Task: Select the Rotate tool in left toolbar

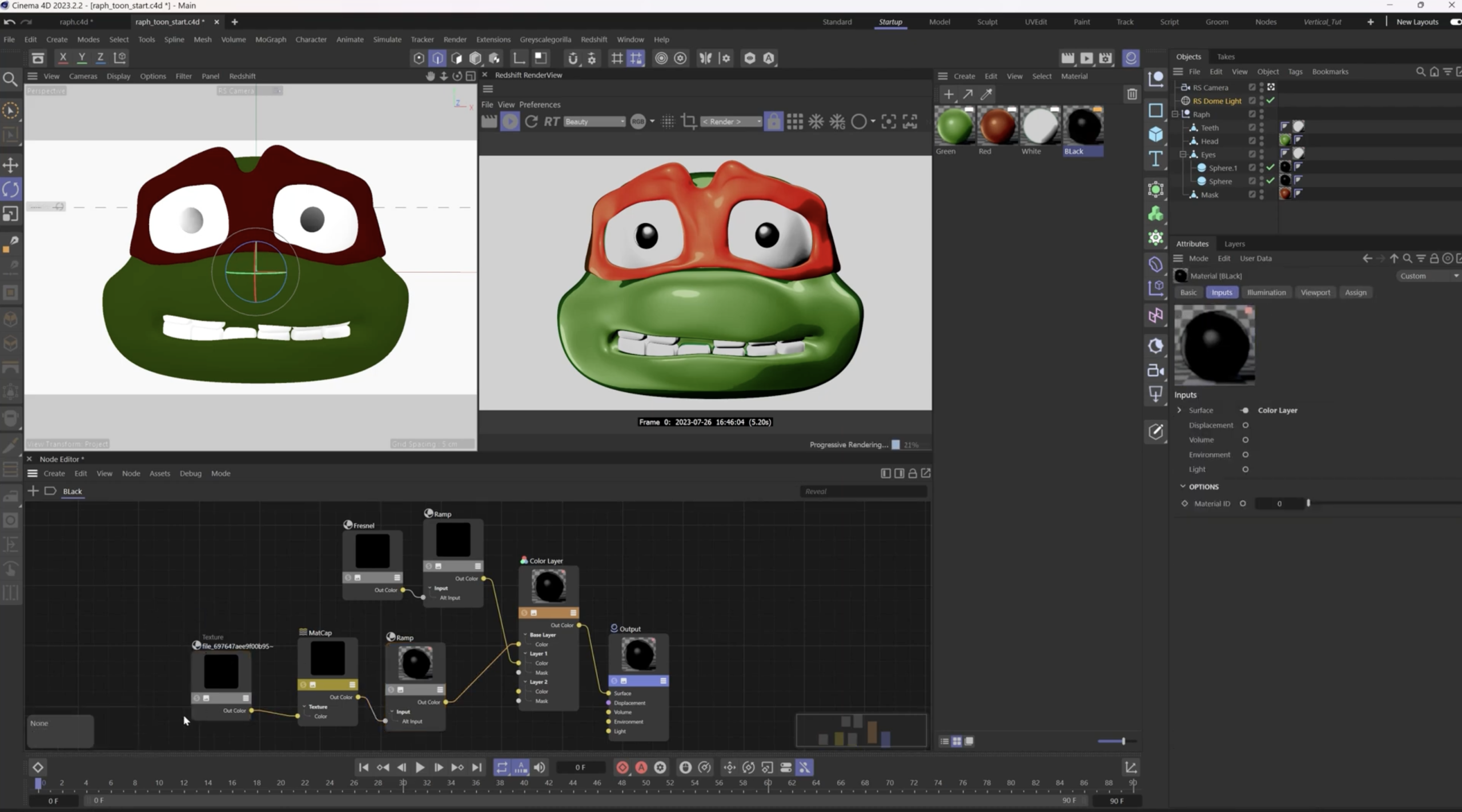Action: 11,190
